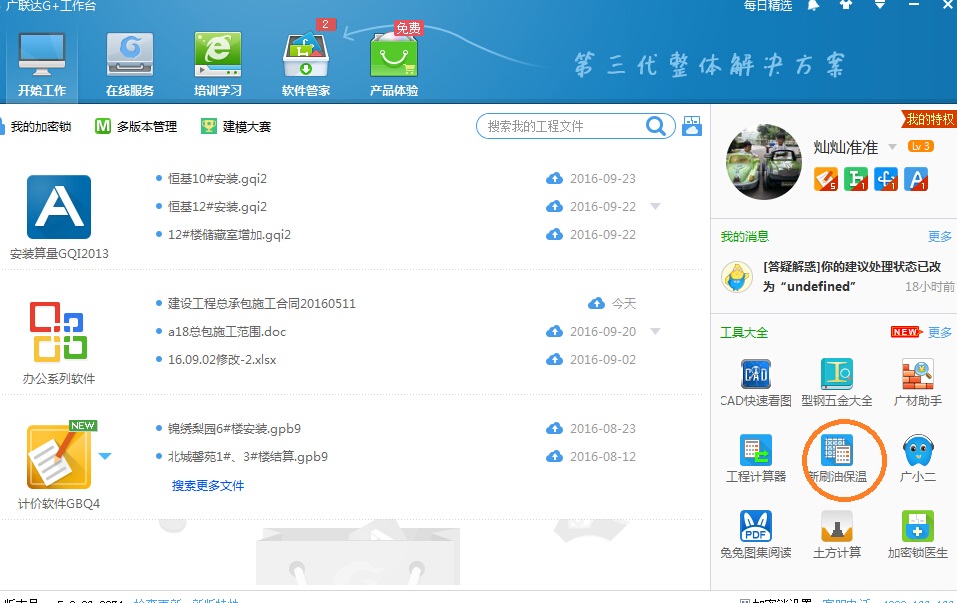Open the CAD快速看图 tool
Image resolution: width=957 pixels, height=603 pixels.
756,383
